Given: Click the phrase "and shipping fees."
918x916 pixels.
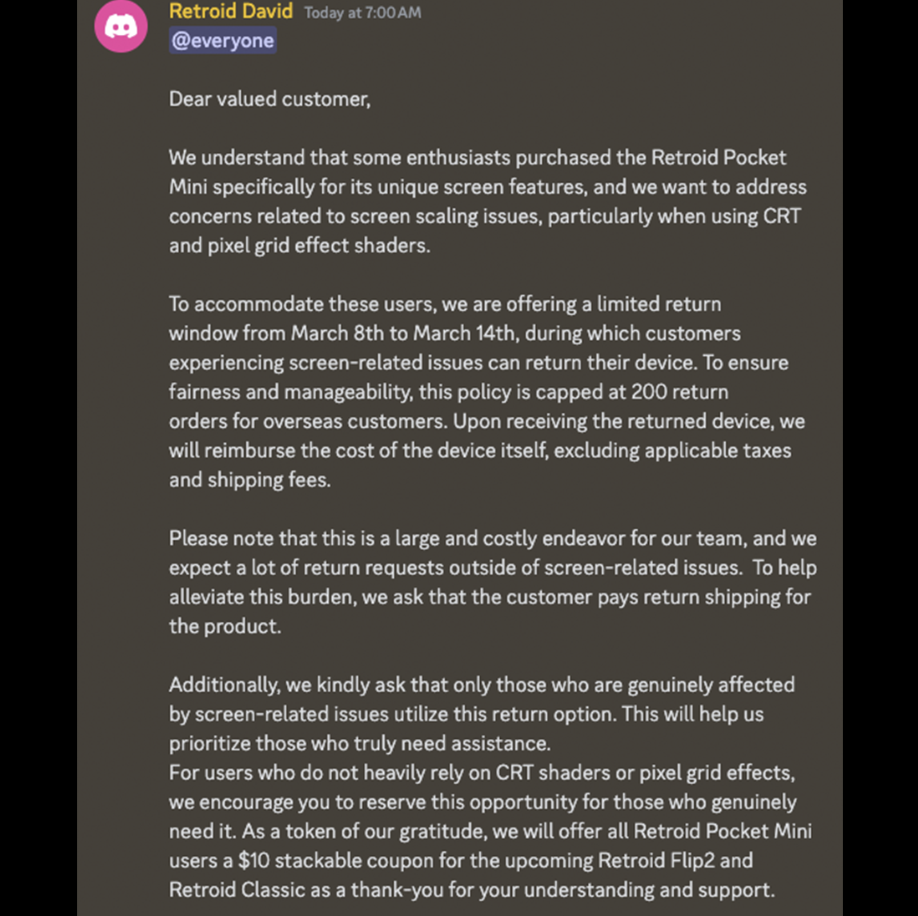Looking at the screenshot, I should [x=249, y=480].
